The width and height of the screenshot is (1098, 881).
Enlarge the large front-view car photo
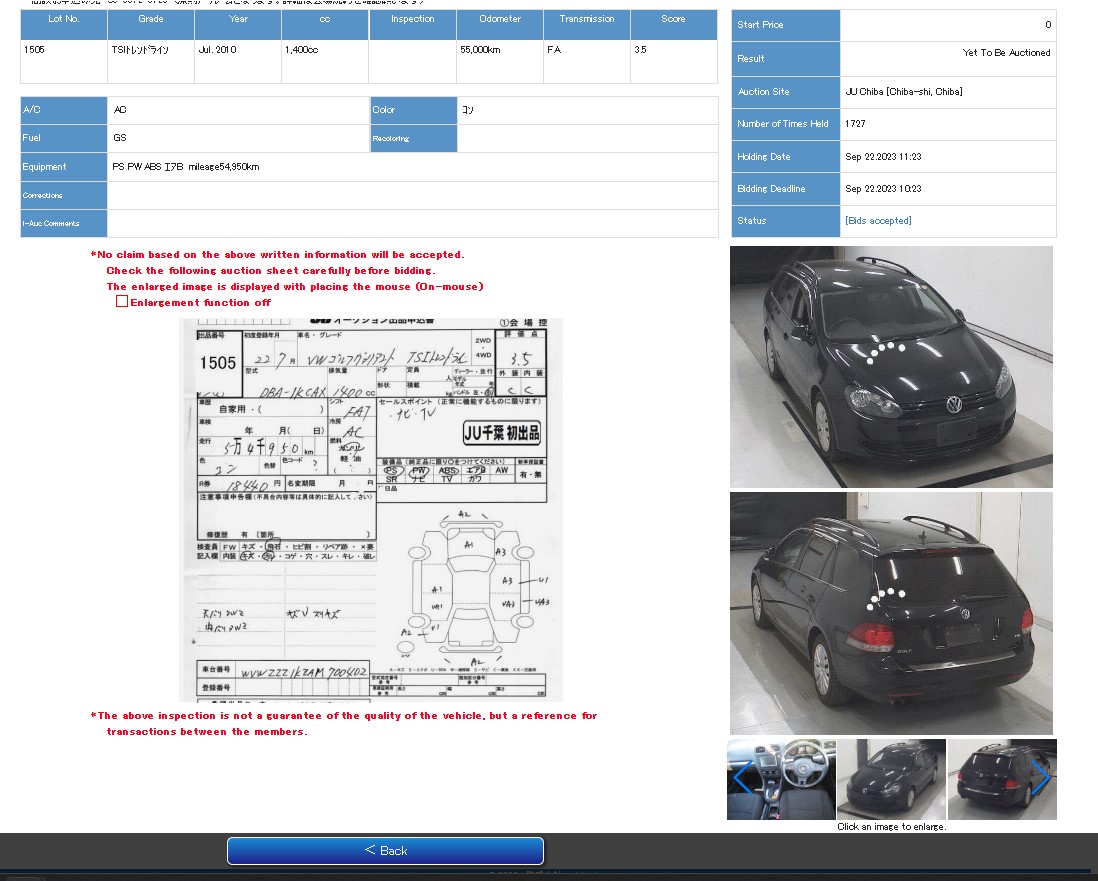coord(891,366)
